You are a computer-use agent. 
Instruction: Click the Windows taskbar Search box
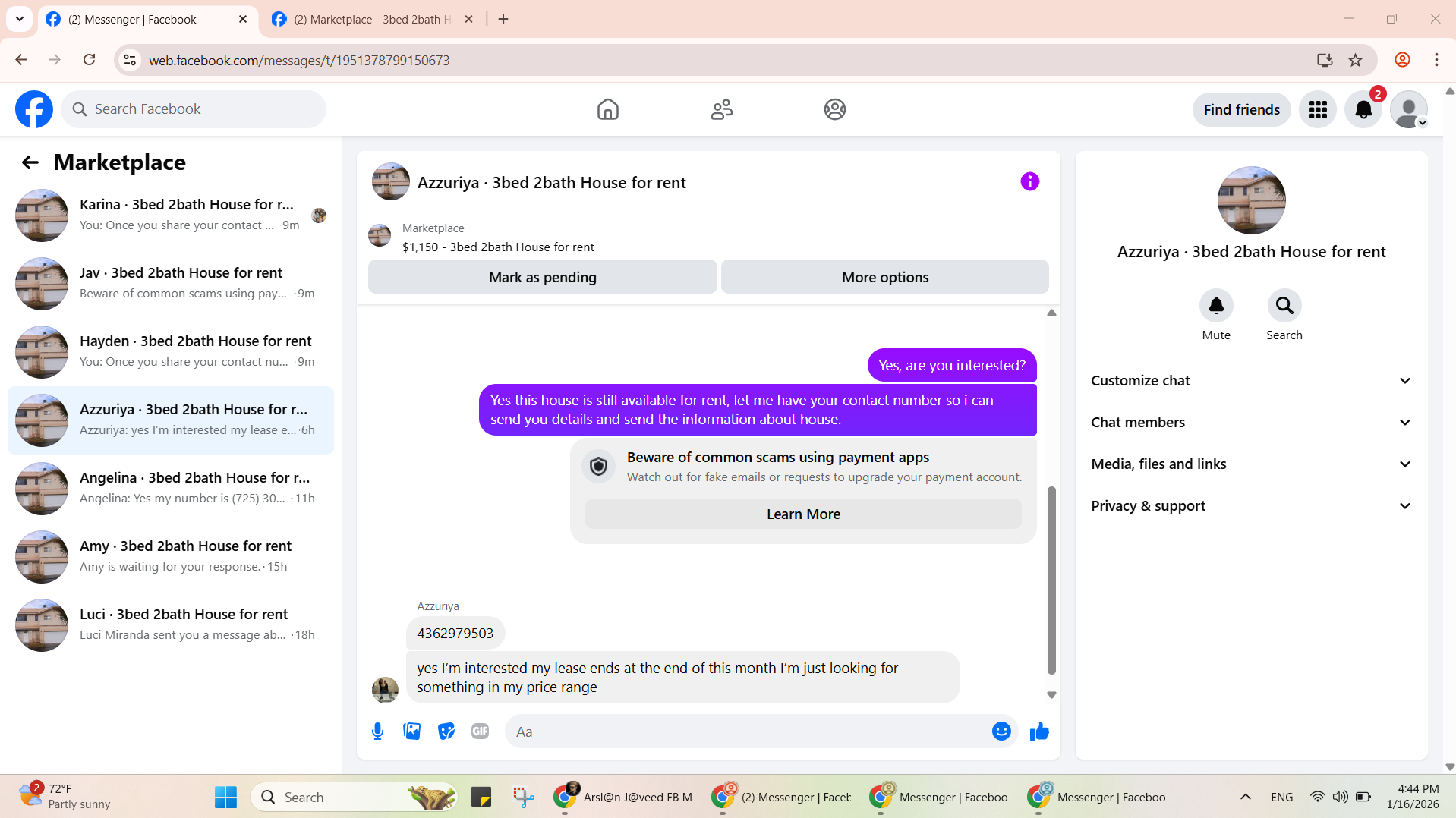coord(354,797)
